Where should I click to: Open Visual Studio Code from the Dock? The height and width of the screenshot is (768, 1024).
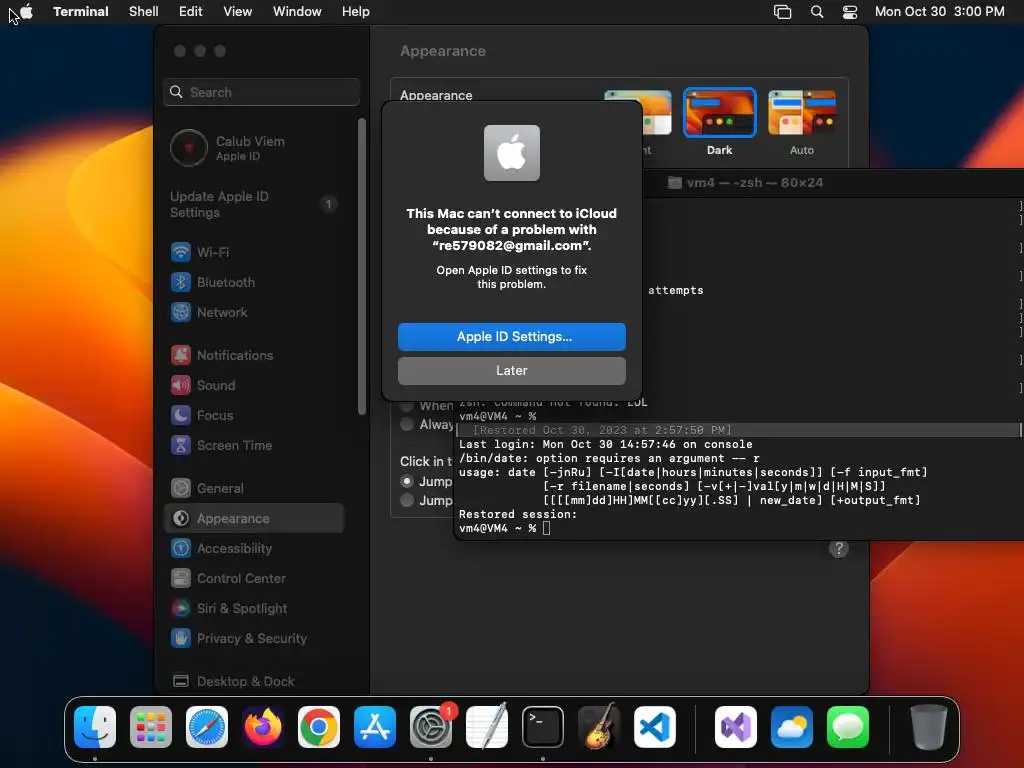[654, 727]
